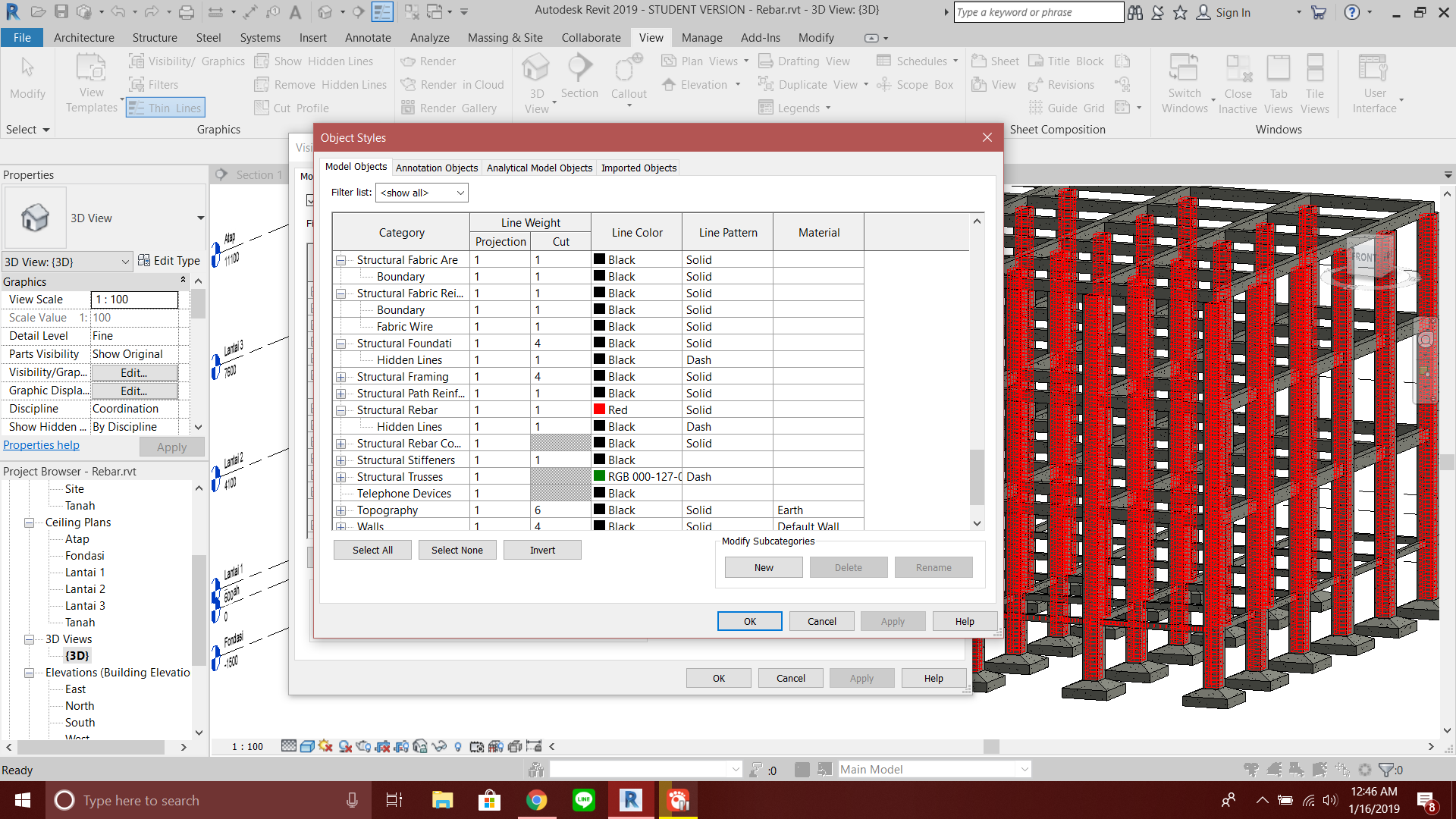This screenshot has width=1456, height=819.
Task: Open the Render Gallery
Action: [x=452, y=108]
